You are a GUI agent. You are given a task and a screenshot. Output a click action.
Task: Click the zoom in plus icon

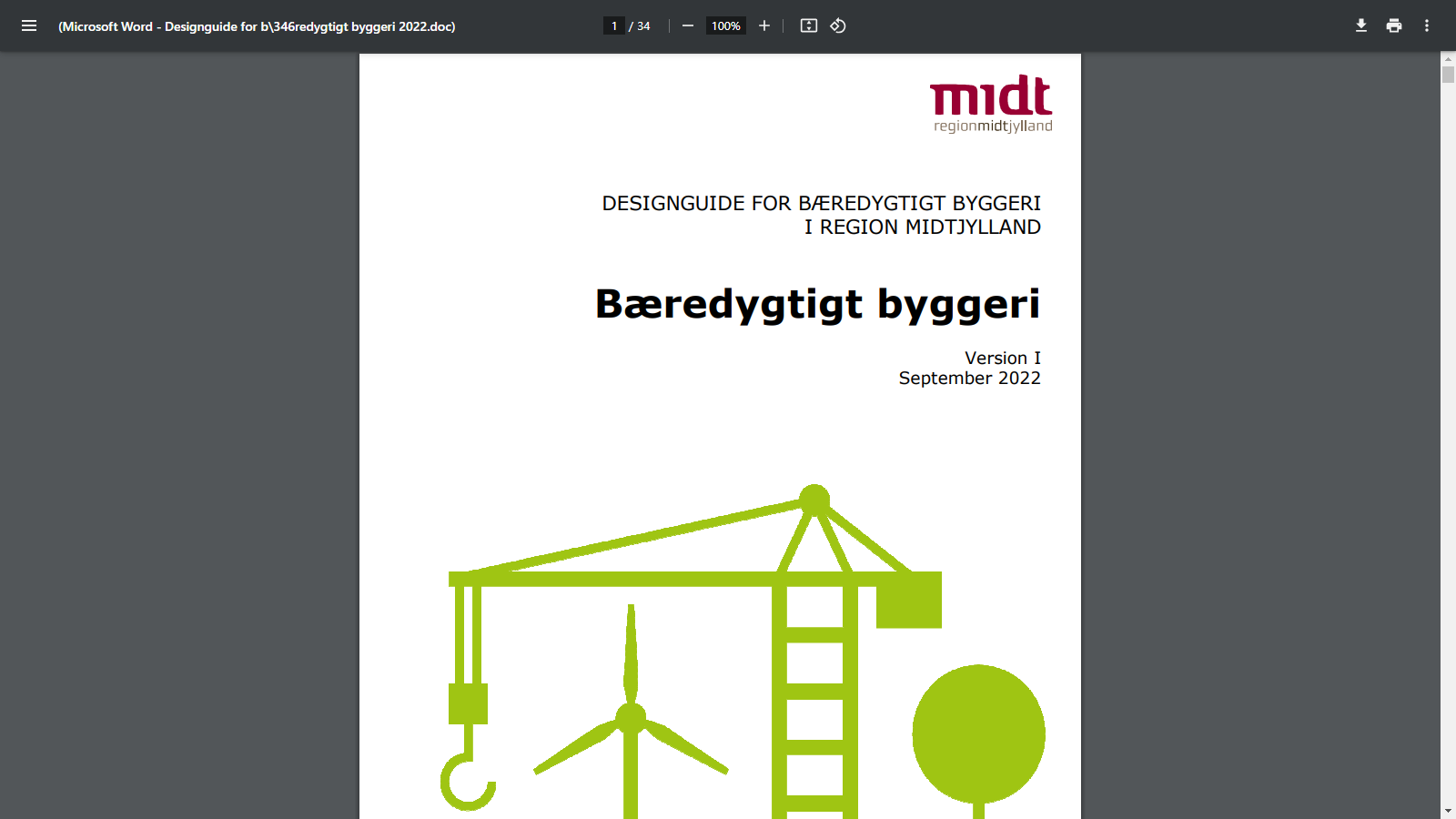pos(764,25)
